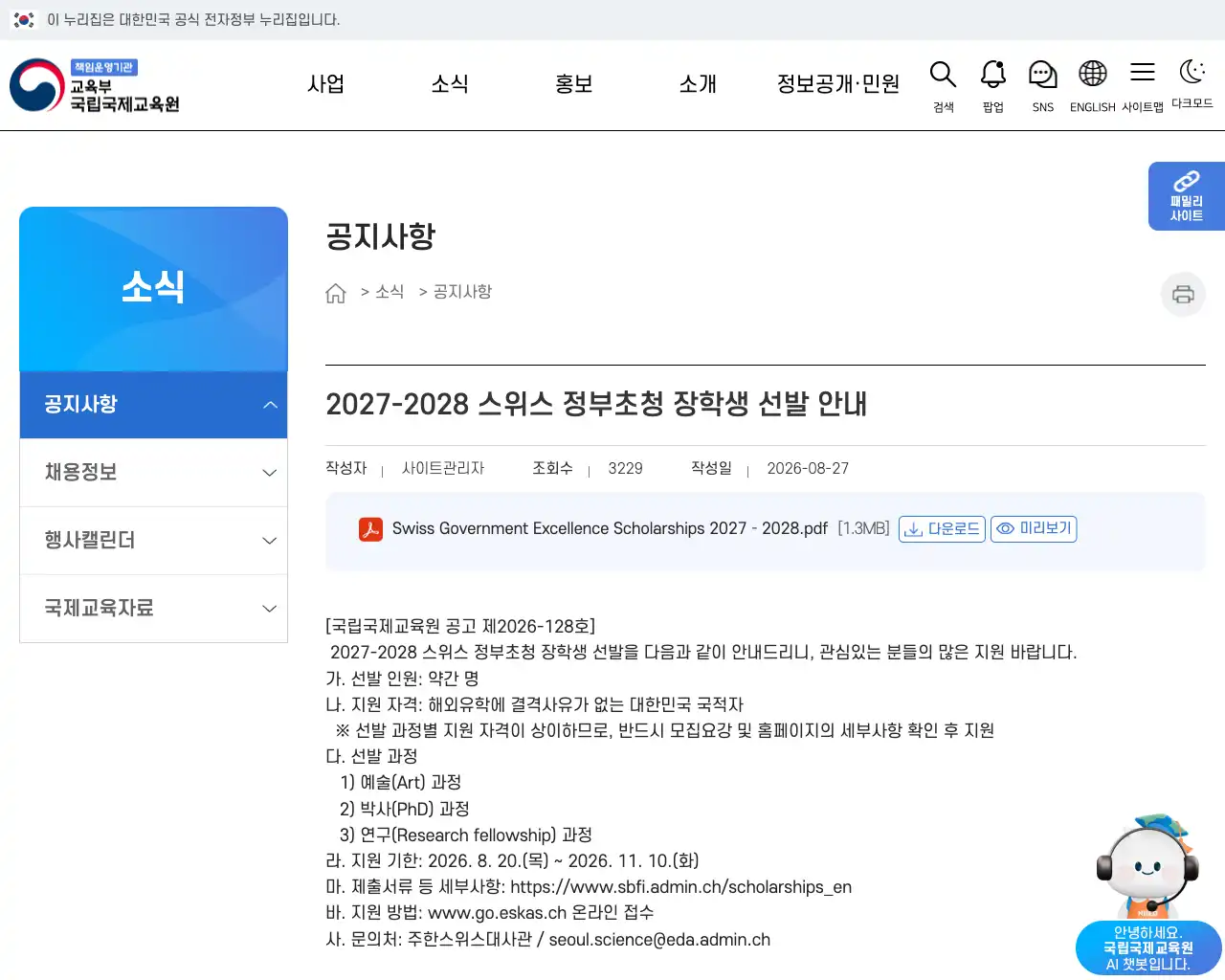The width and height of the screenshot is (1225, 980).
Task: Click the seoul.science@eda.admin.ch email text
Action: [659, 940]
